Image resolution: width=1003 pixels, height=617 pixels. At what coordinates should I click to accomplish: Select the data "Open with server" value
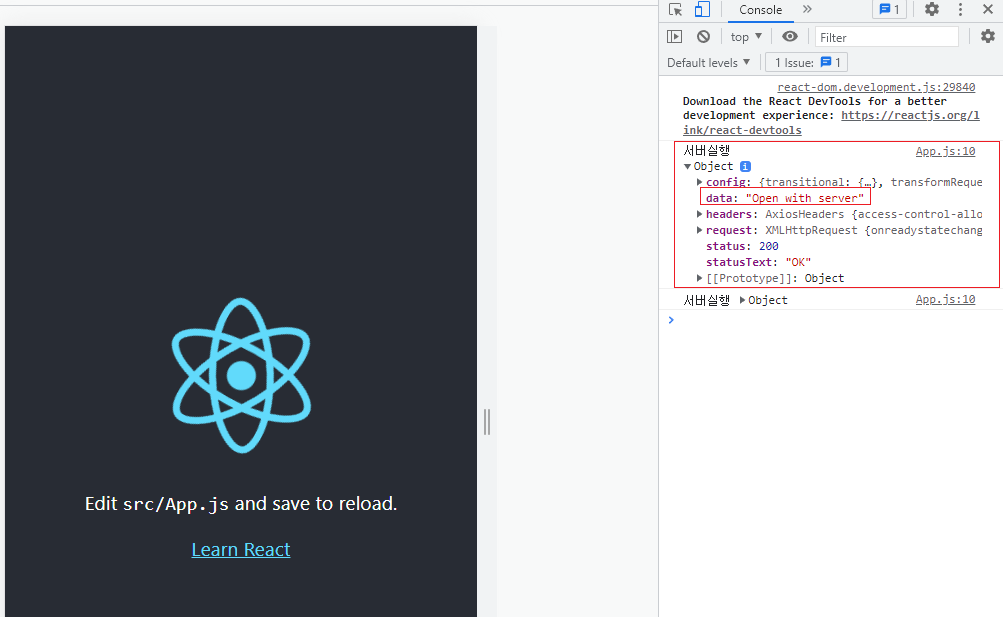(x=805, y=198)
